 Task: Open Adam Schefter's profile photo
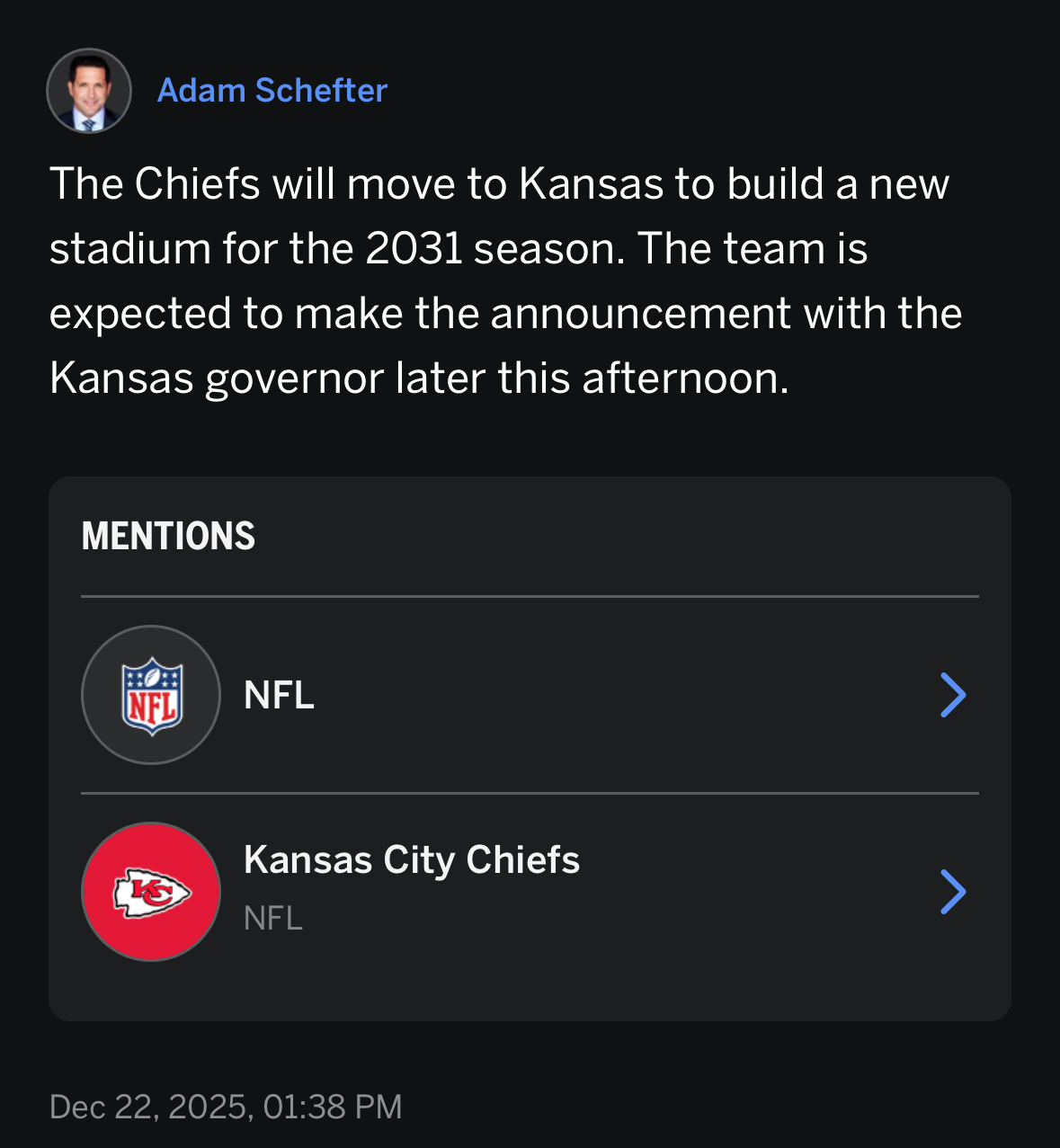(x=89, y=91)
